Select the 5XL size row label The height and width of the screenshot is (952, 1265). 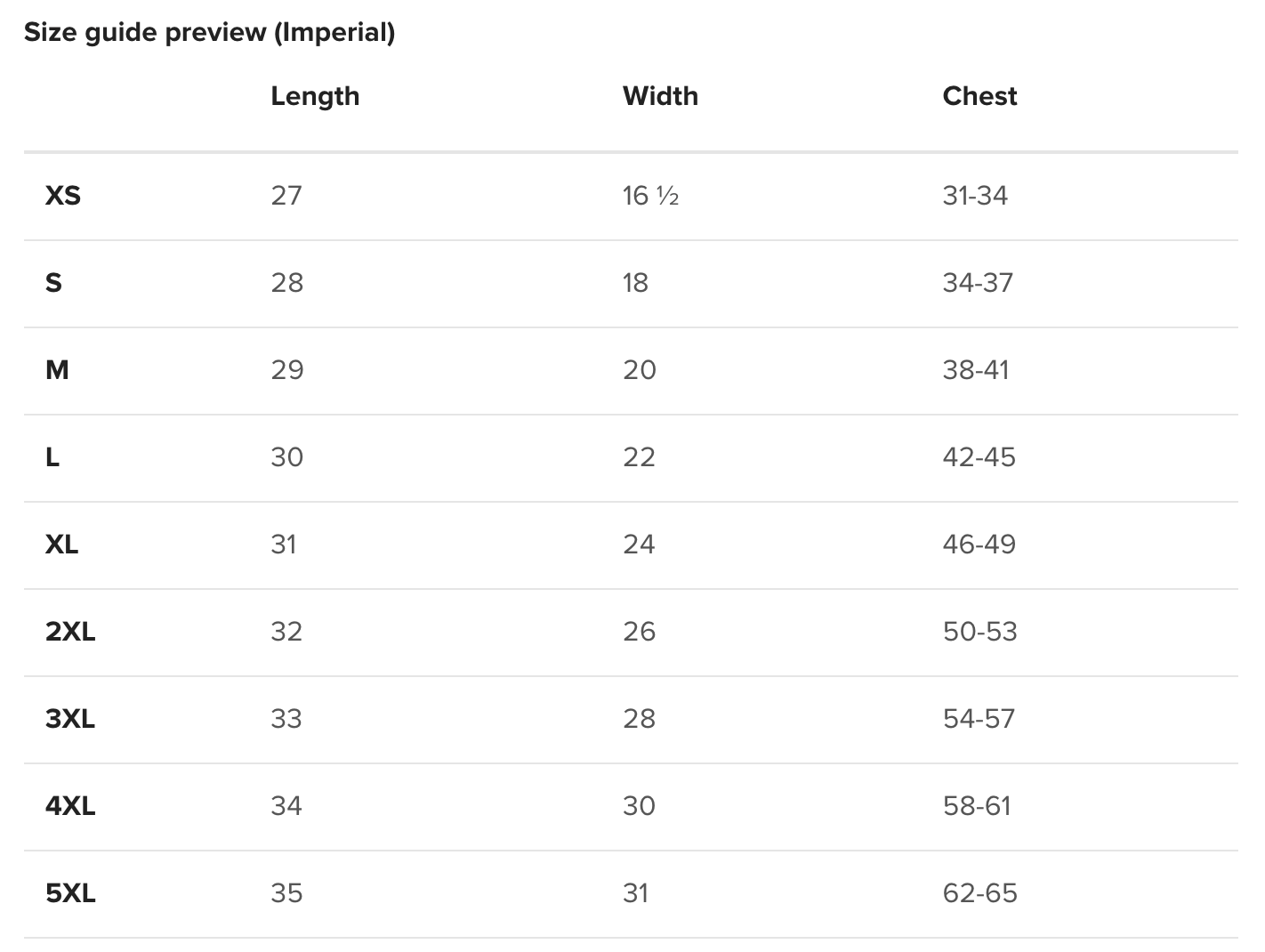pos(70,893)
